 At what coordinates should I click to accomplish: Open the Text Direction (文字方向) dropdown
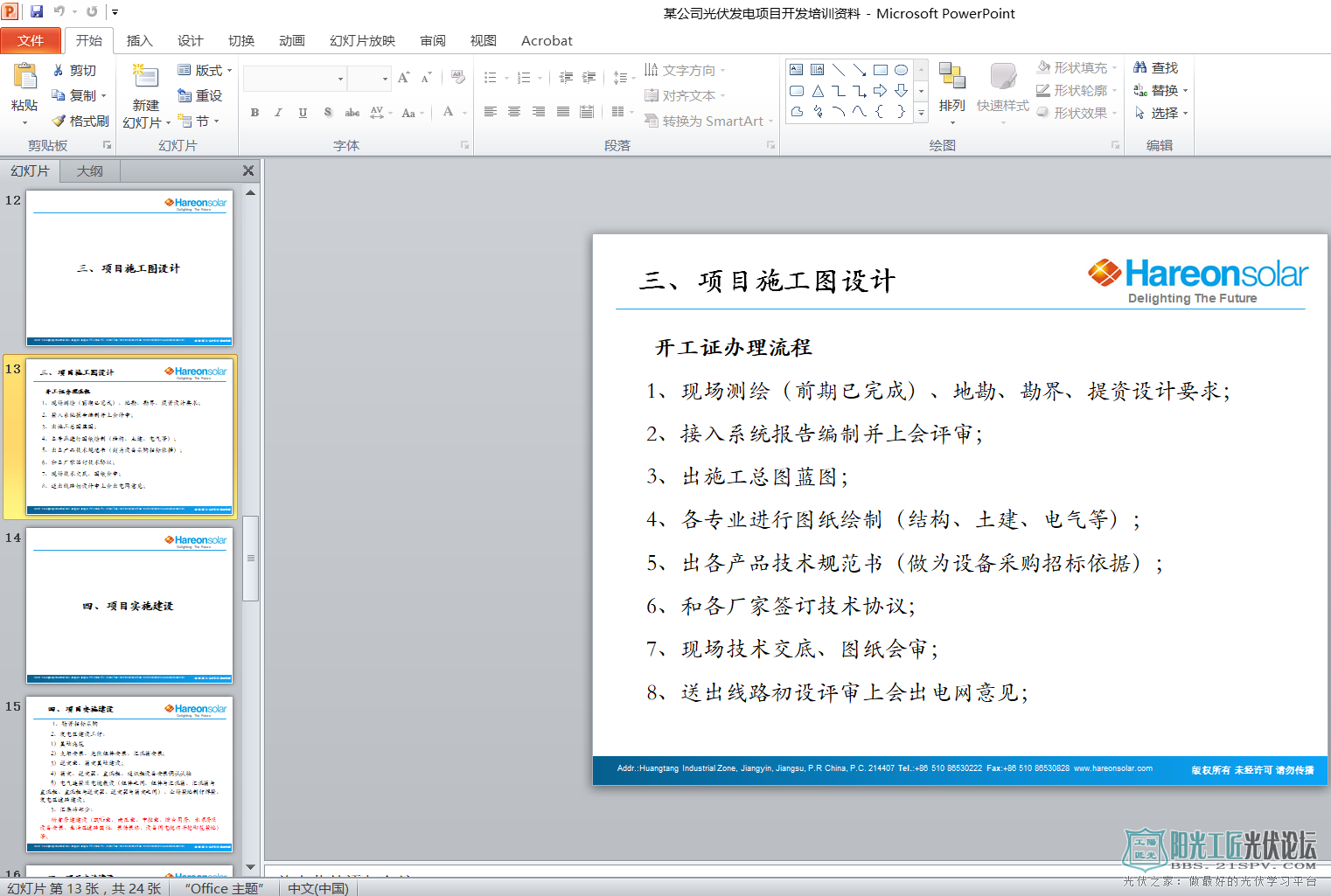point(686,70)
